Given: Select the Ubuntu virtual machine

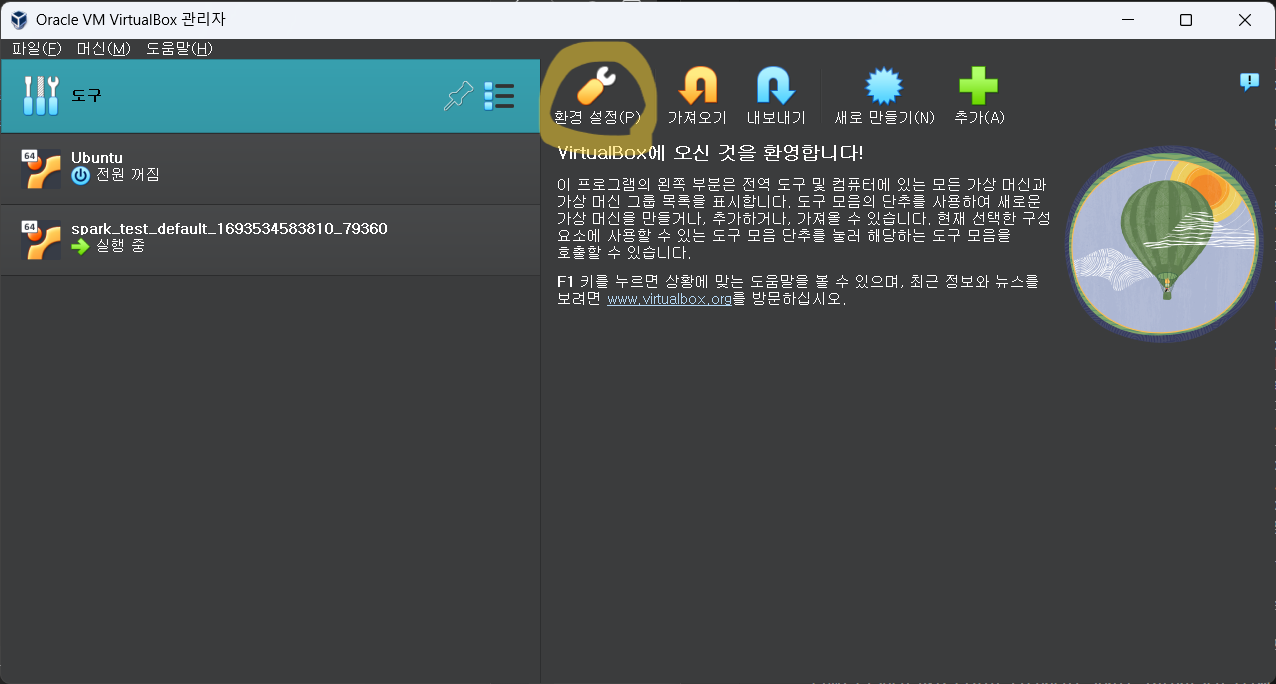Looking at the screenshot, I should click(x=270, y=169).
